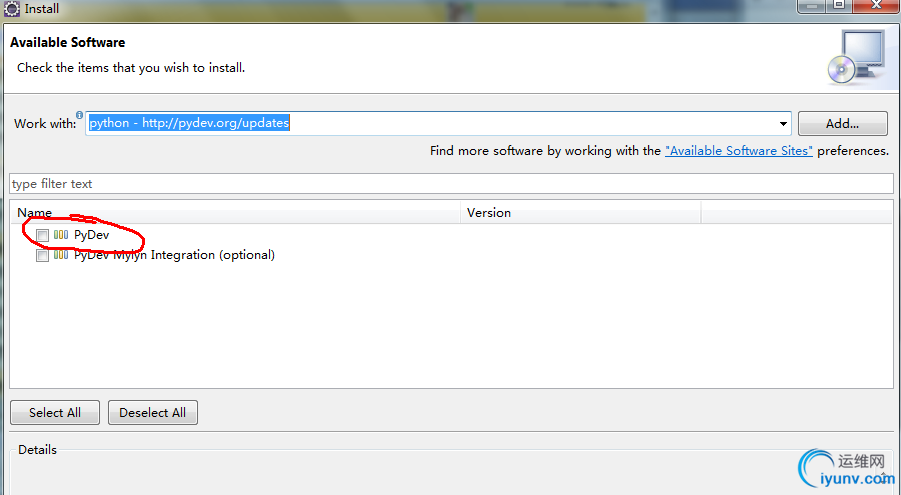901x495 pixels.
Task: Open the Work with dropdown arrow
Action: (x=783, y=124)
